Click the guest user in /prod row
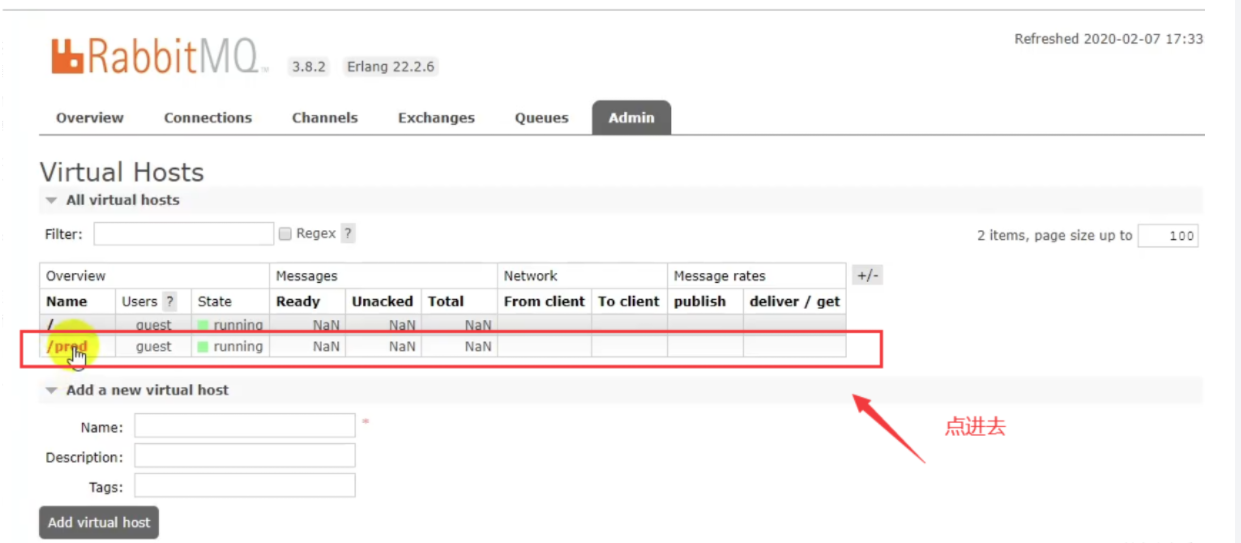 154,347
